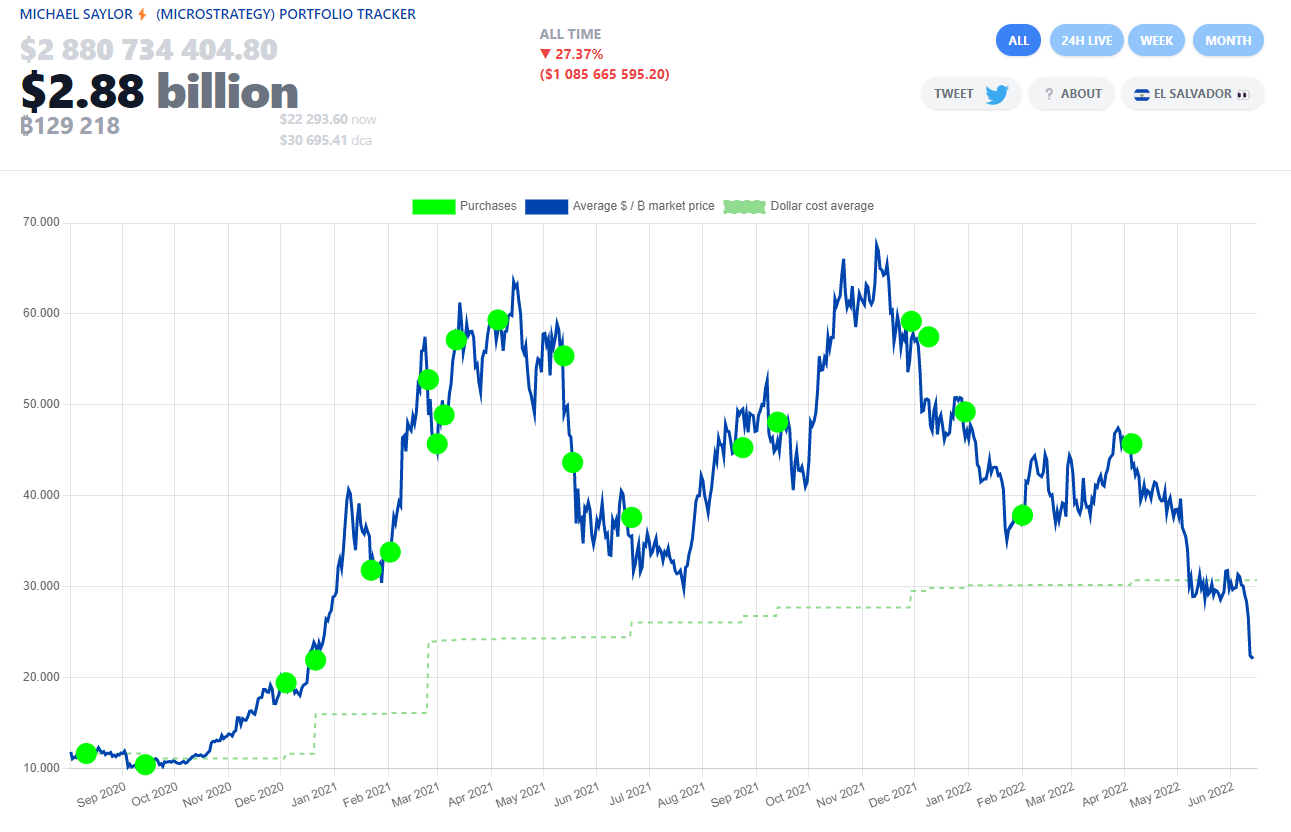The image size is (1291, 832).
Task: Click the Twitter bird icon
Action: 996,94
